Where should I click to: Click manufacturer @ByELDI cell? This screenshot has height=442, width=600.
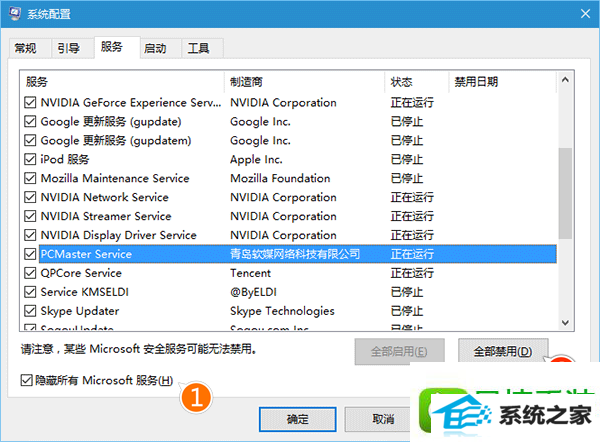(x=253, y=292)
